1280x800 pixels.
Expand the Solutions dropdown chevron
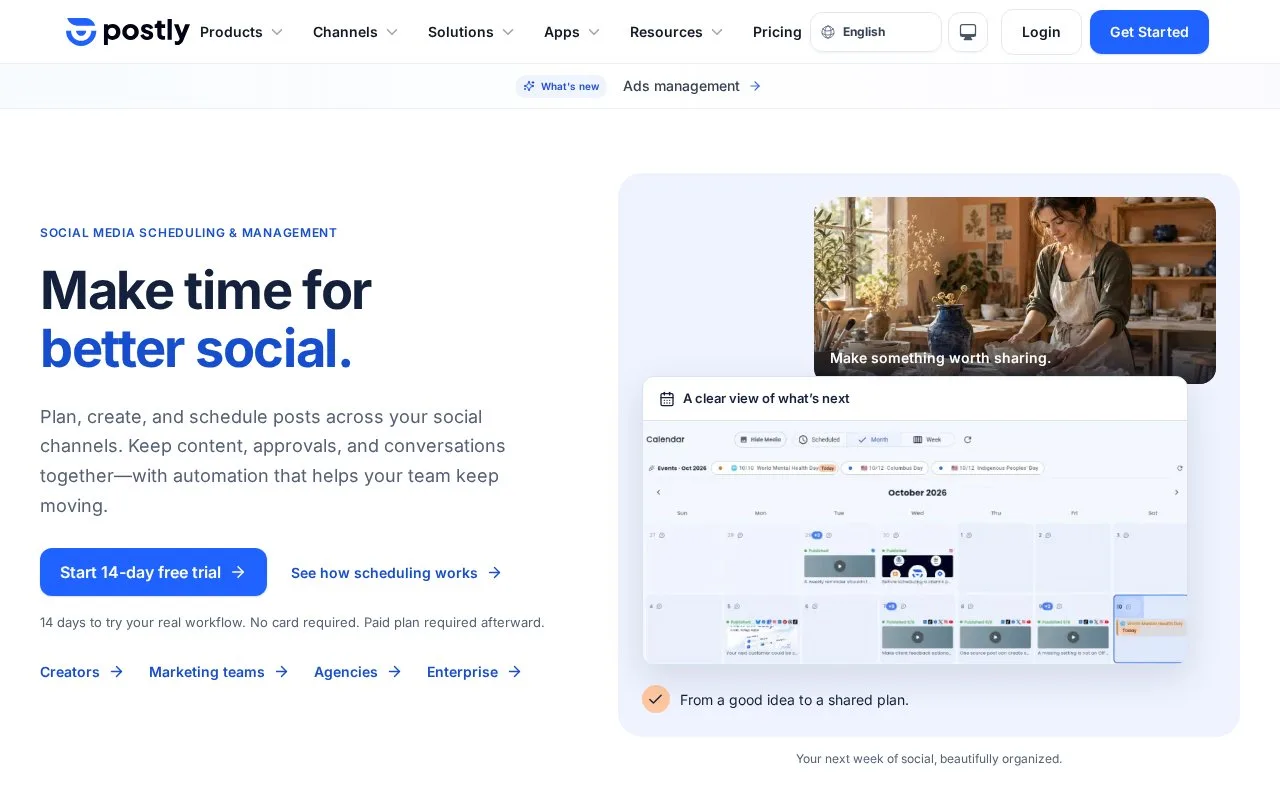pyautogui.click(x=508, y=32)
